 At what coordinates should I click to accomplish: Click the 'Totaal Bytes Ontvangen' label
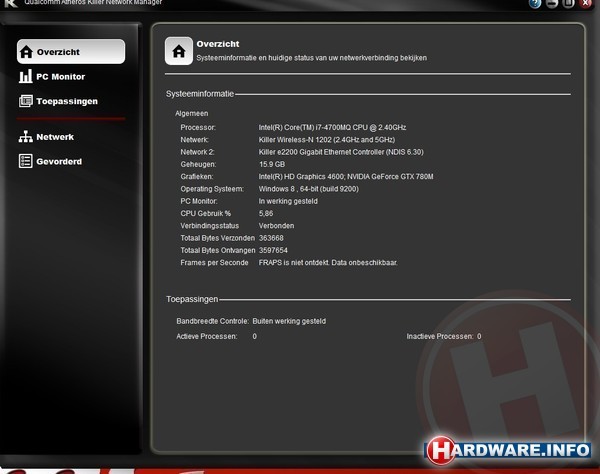tap(218, 250)
